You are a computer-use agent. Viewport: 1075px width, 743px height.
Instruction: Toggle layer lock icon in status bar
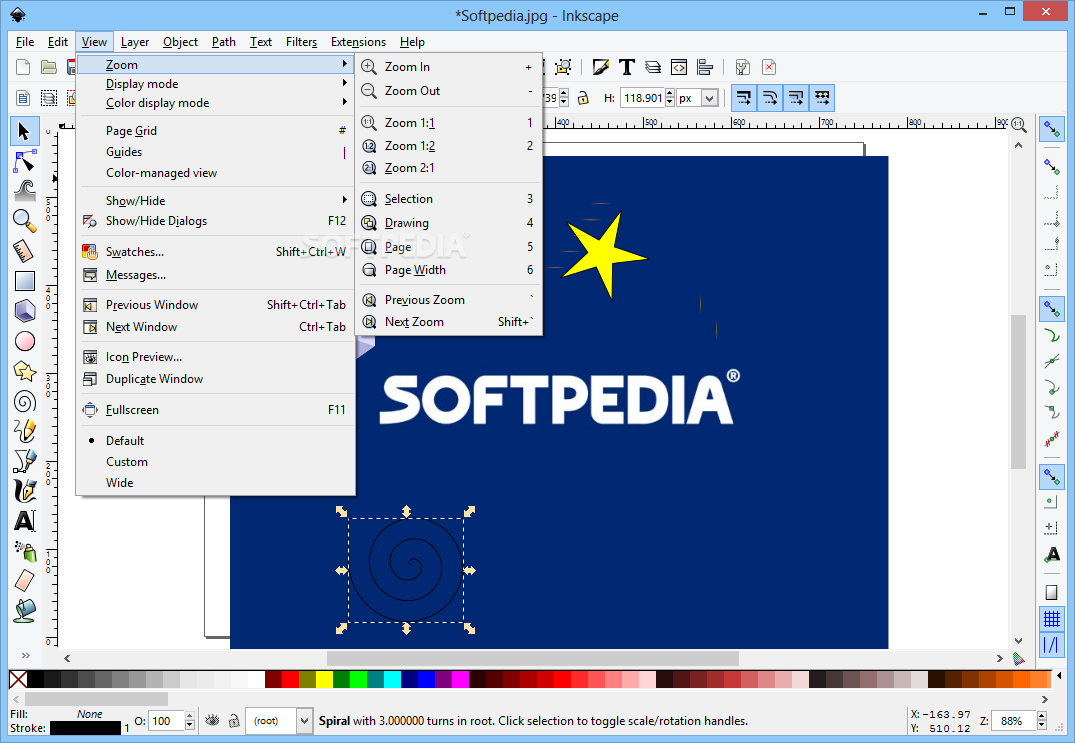pos(234,720)
